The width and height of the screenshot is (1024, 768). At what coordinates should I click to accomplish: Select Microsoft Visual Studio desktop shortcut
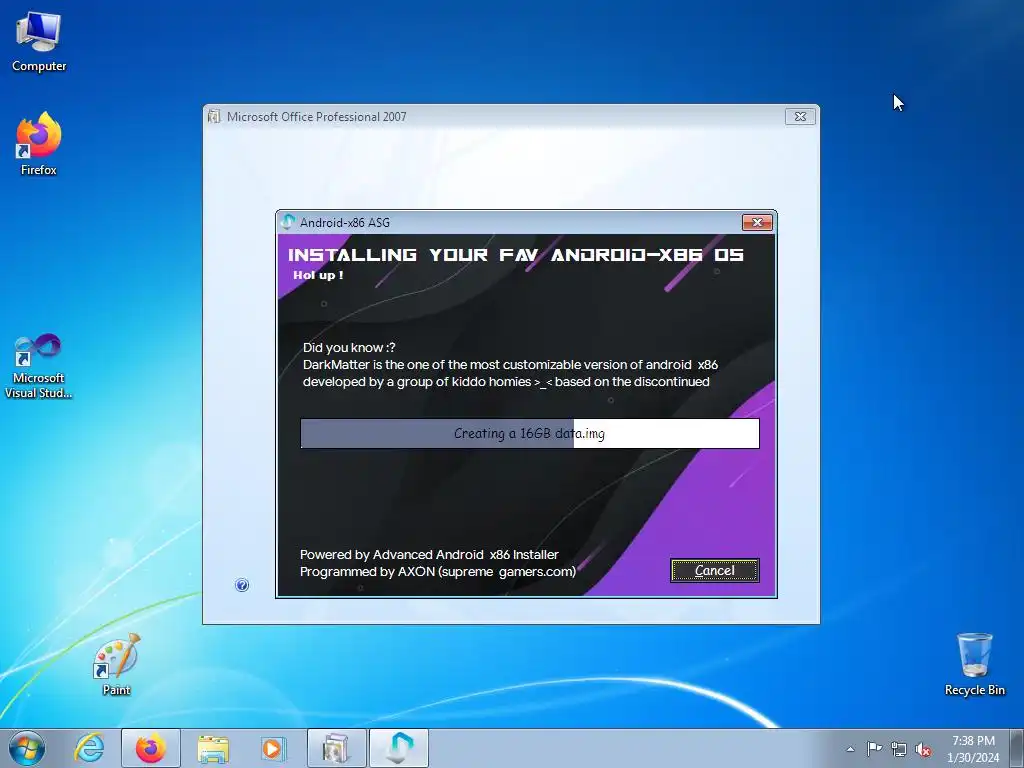[39, 366]
